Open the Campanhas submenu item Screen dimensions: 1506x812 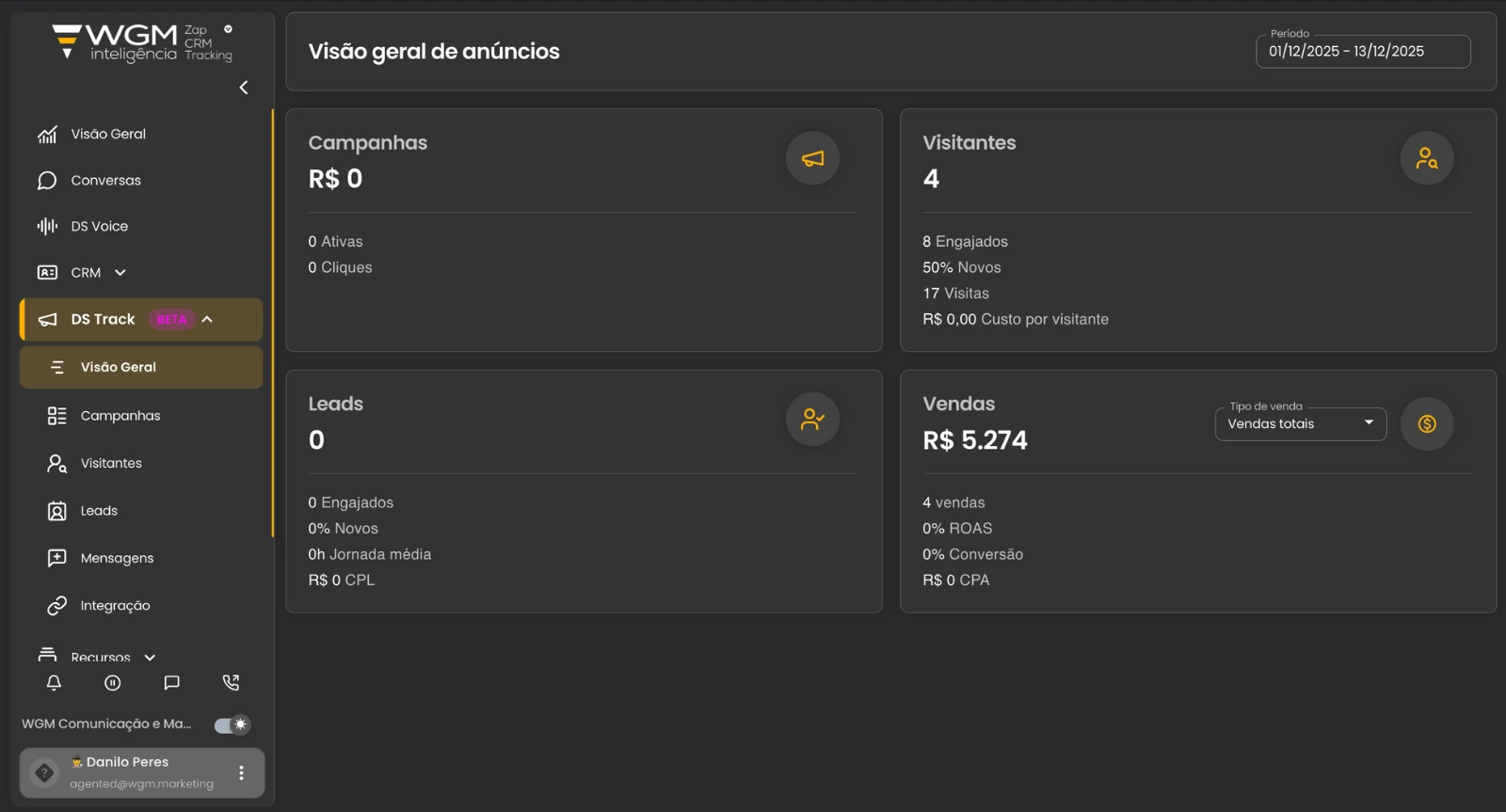tap(120, 416)
